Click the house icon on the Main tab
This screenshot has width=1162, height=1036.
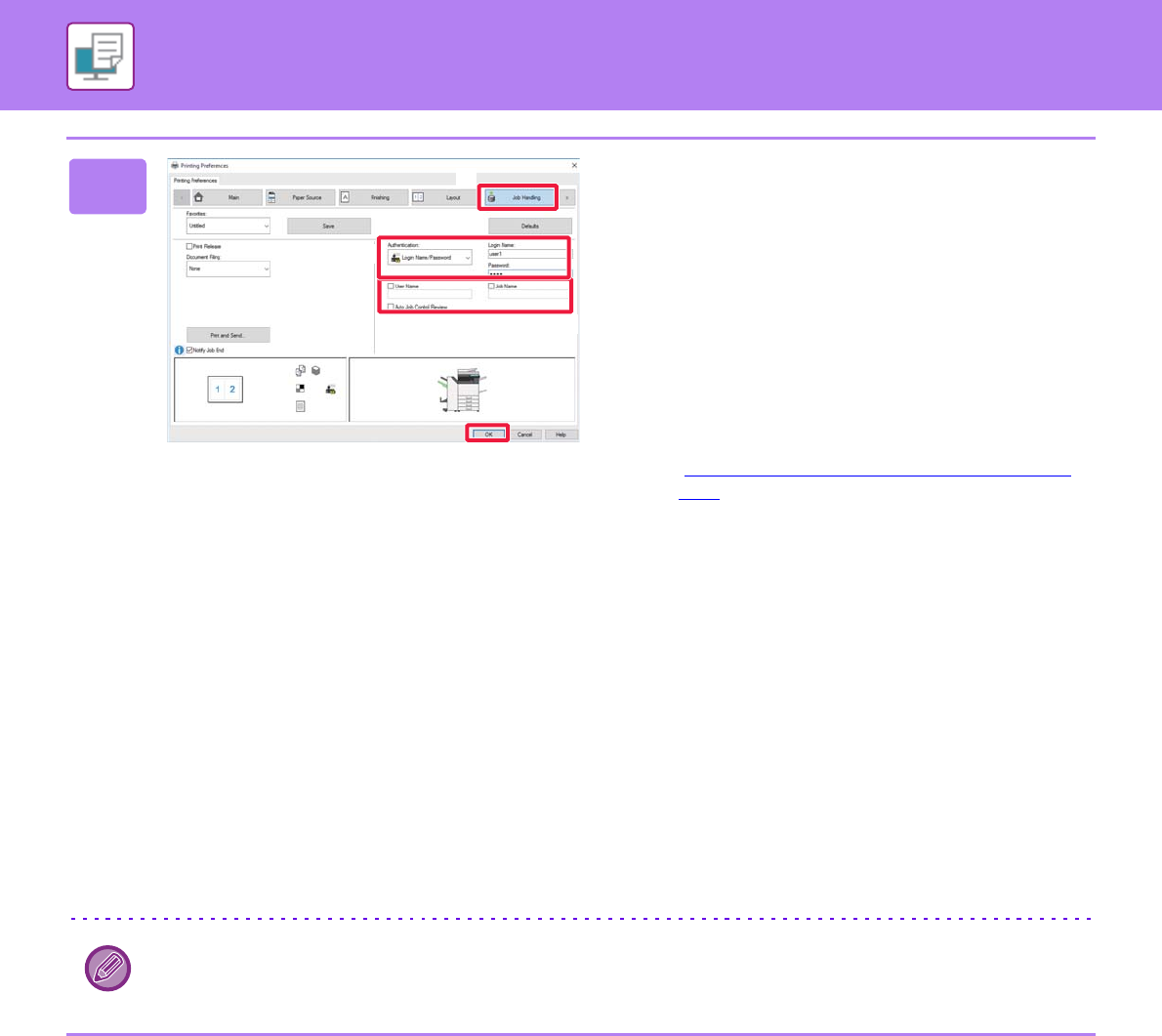pos(198,197)
